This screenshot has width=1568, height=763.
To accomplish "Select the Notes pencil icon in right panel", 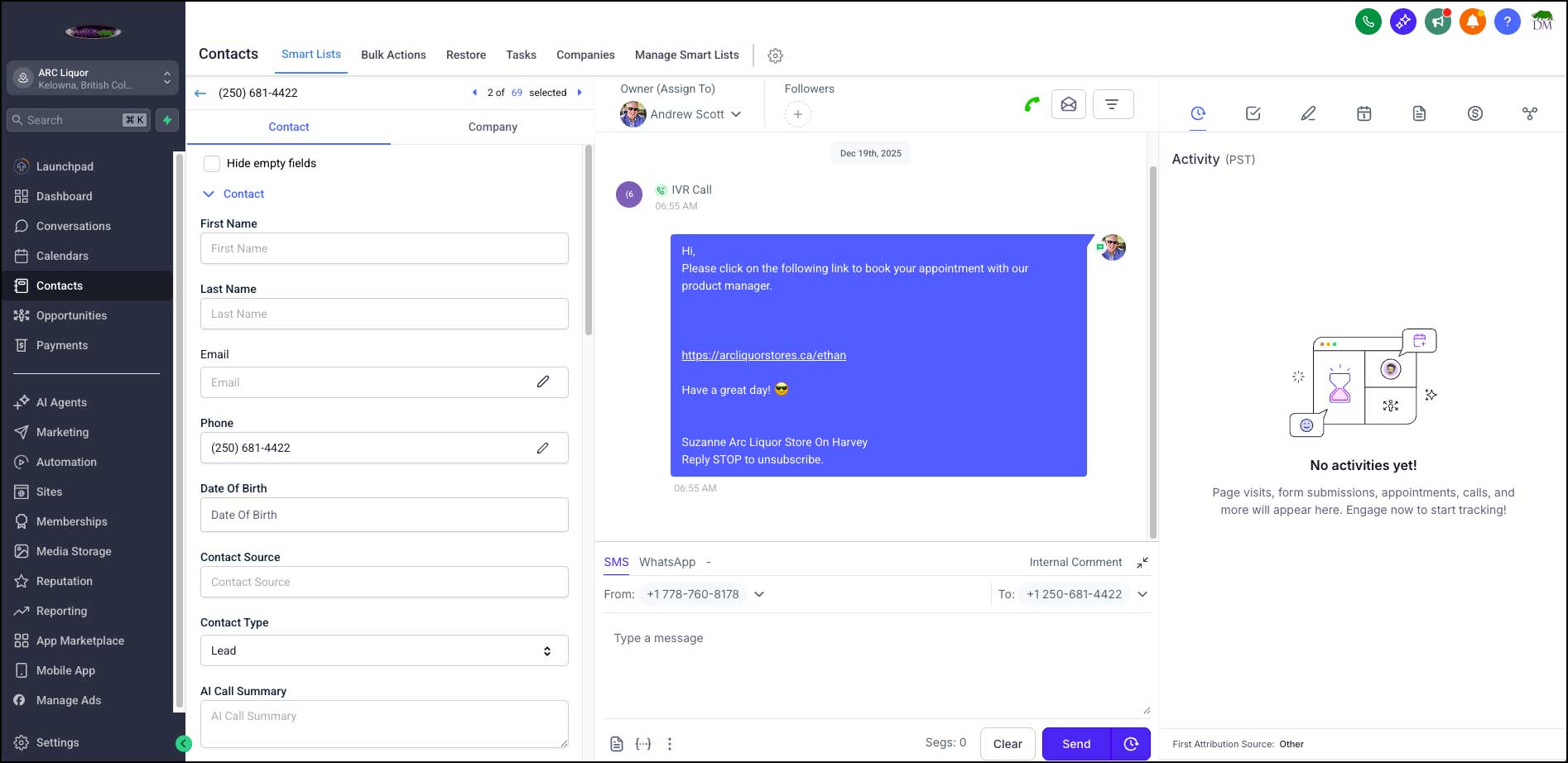I will pyautogui.click(x=1308, y=113).
